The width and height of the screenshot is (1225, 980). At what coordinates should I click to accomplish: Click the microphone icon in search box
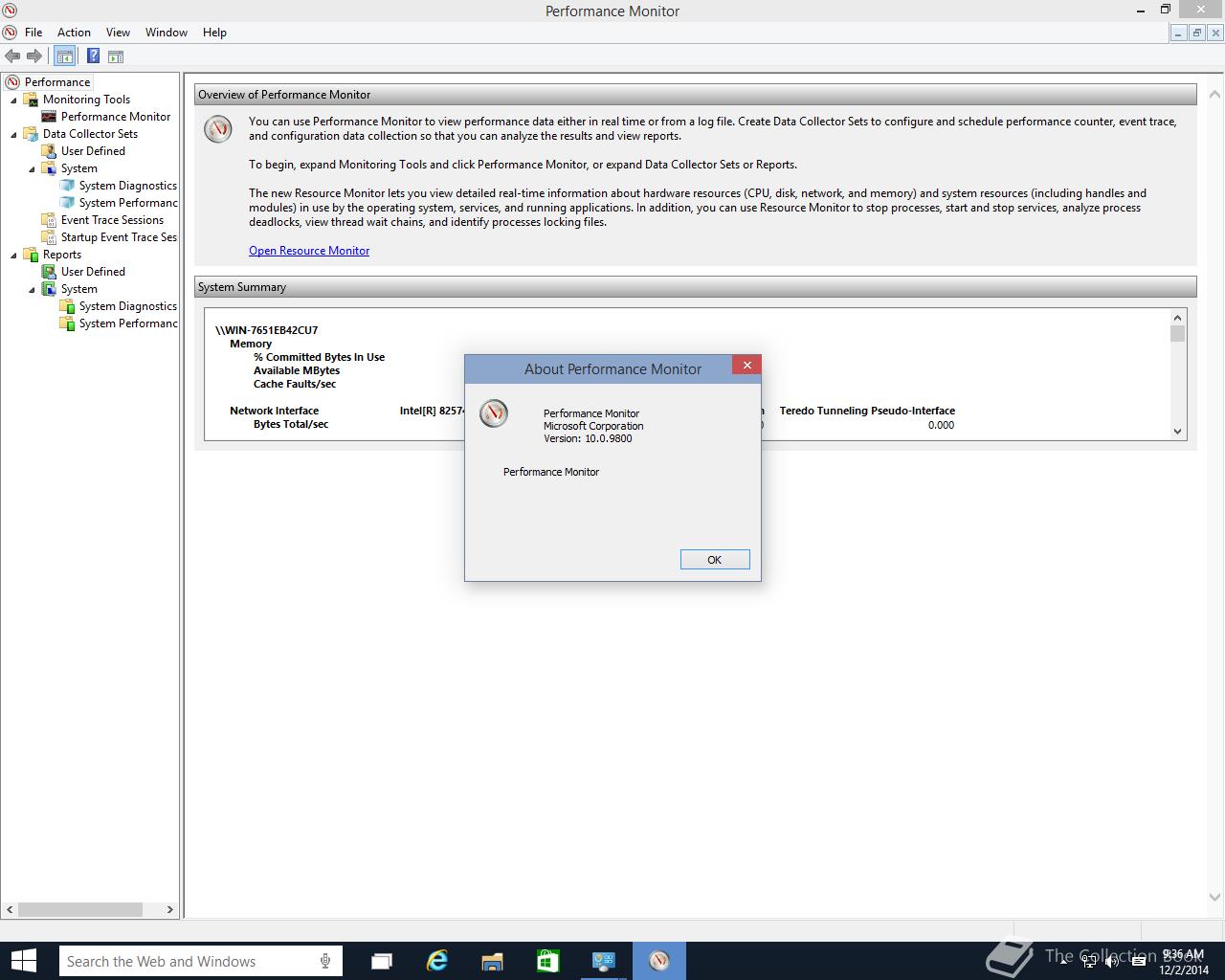326,962
